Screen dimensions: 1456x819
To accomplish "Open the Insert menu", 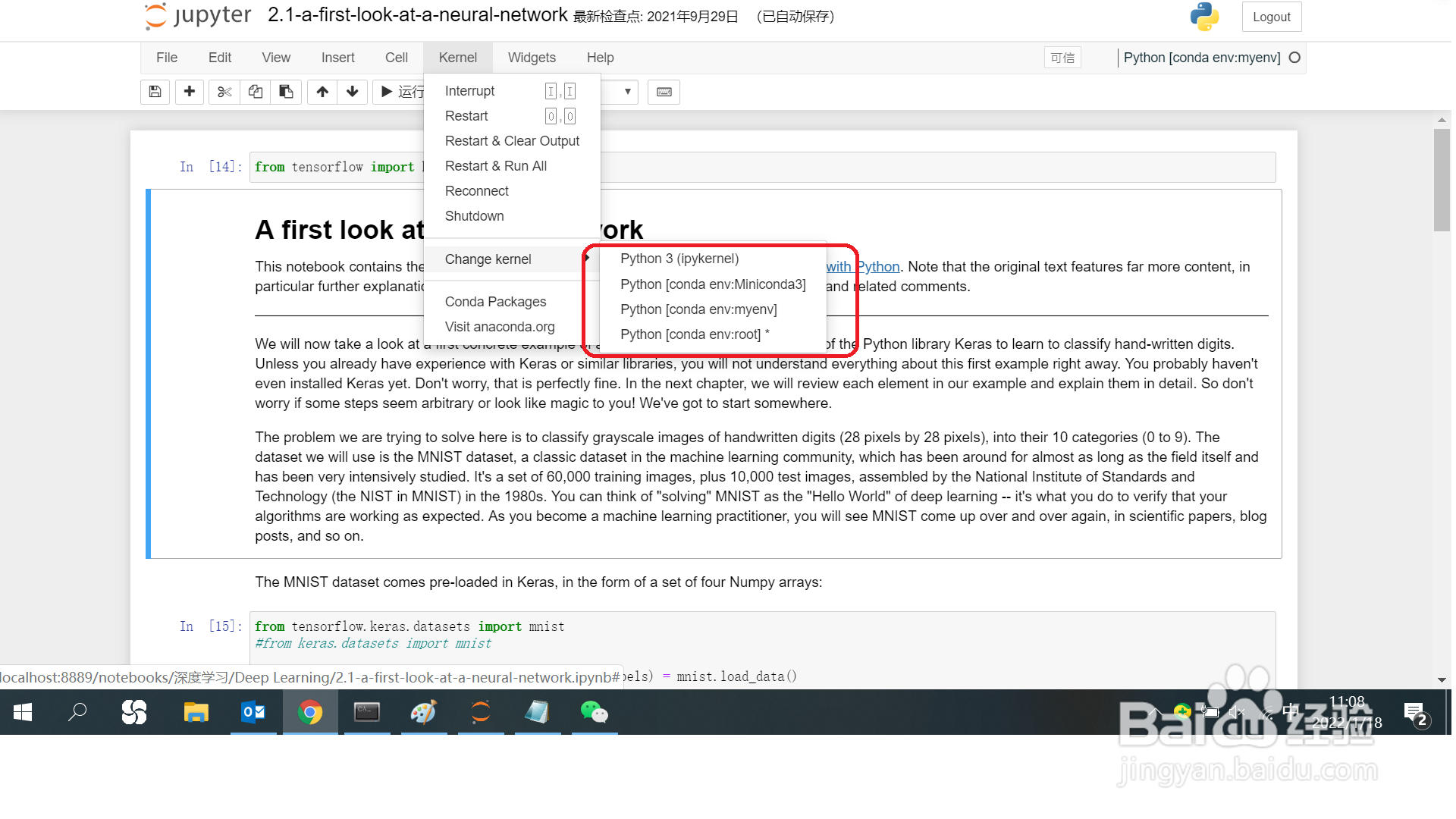I will coord(337,58).
